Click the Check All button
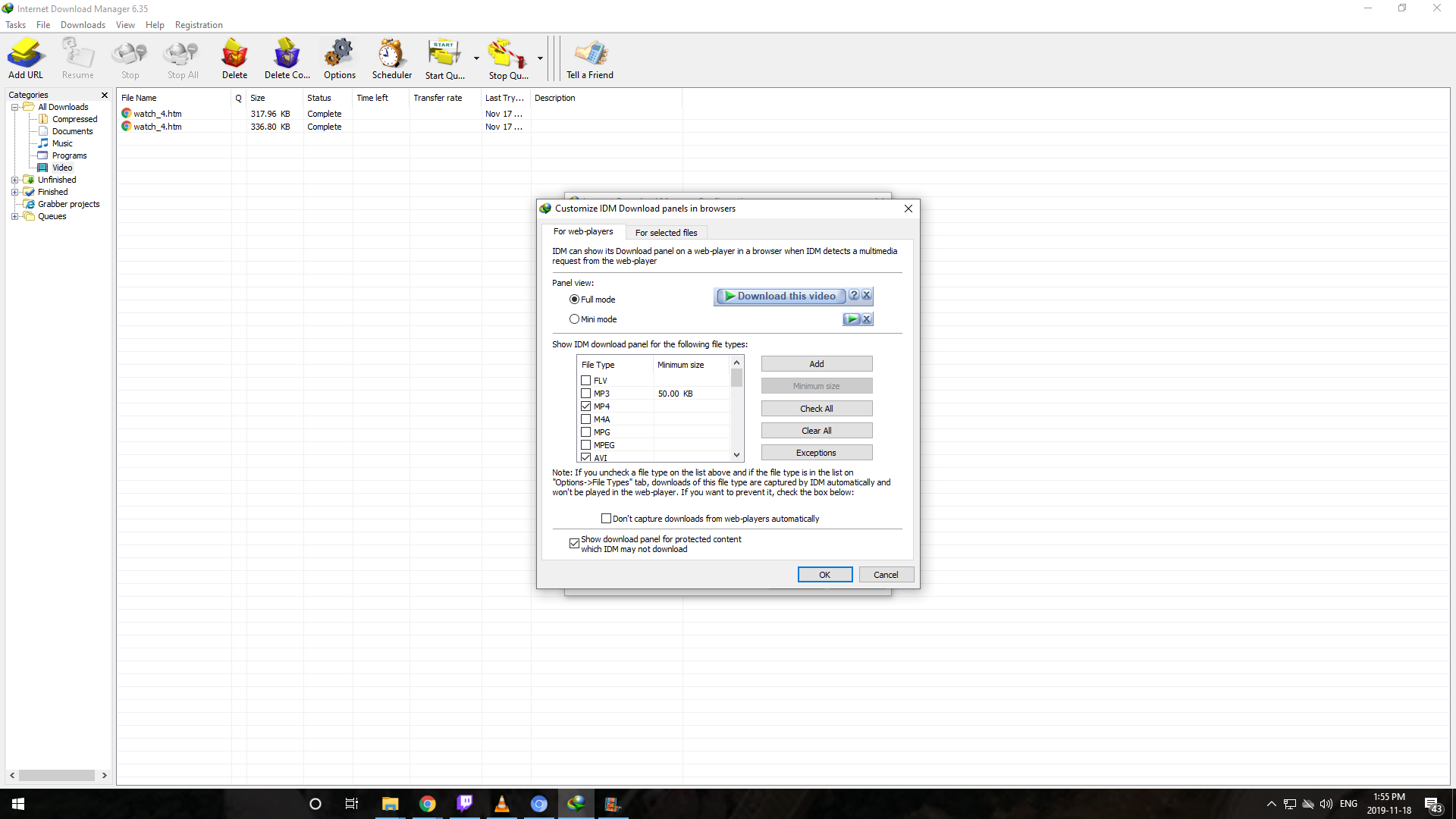This screenshot has height=819, width=1456. click(x=817, y=409)
